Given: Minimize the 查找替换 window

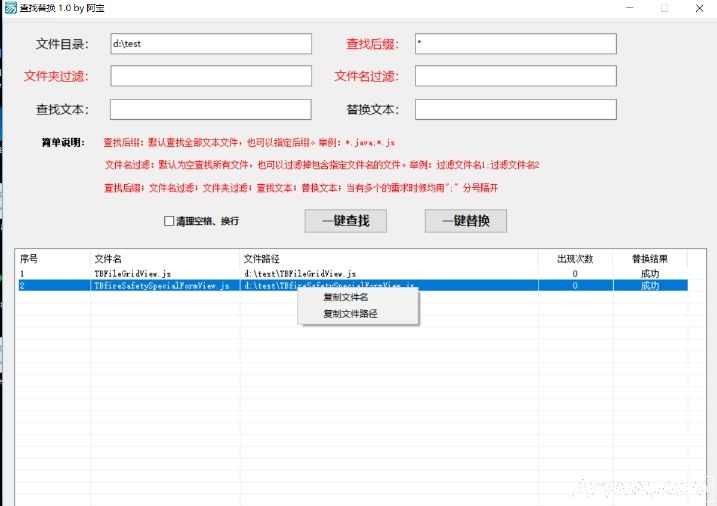Looking at the screenshot, I should [x=630, y=8].
